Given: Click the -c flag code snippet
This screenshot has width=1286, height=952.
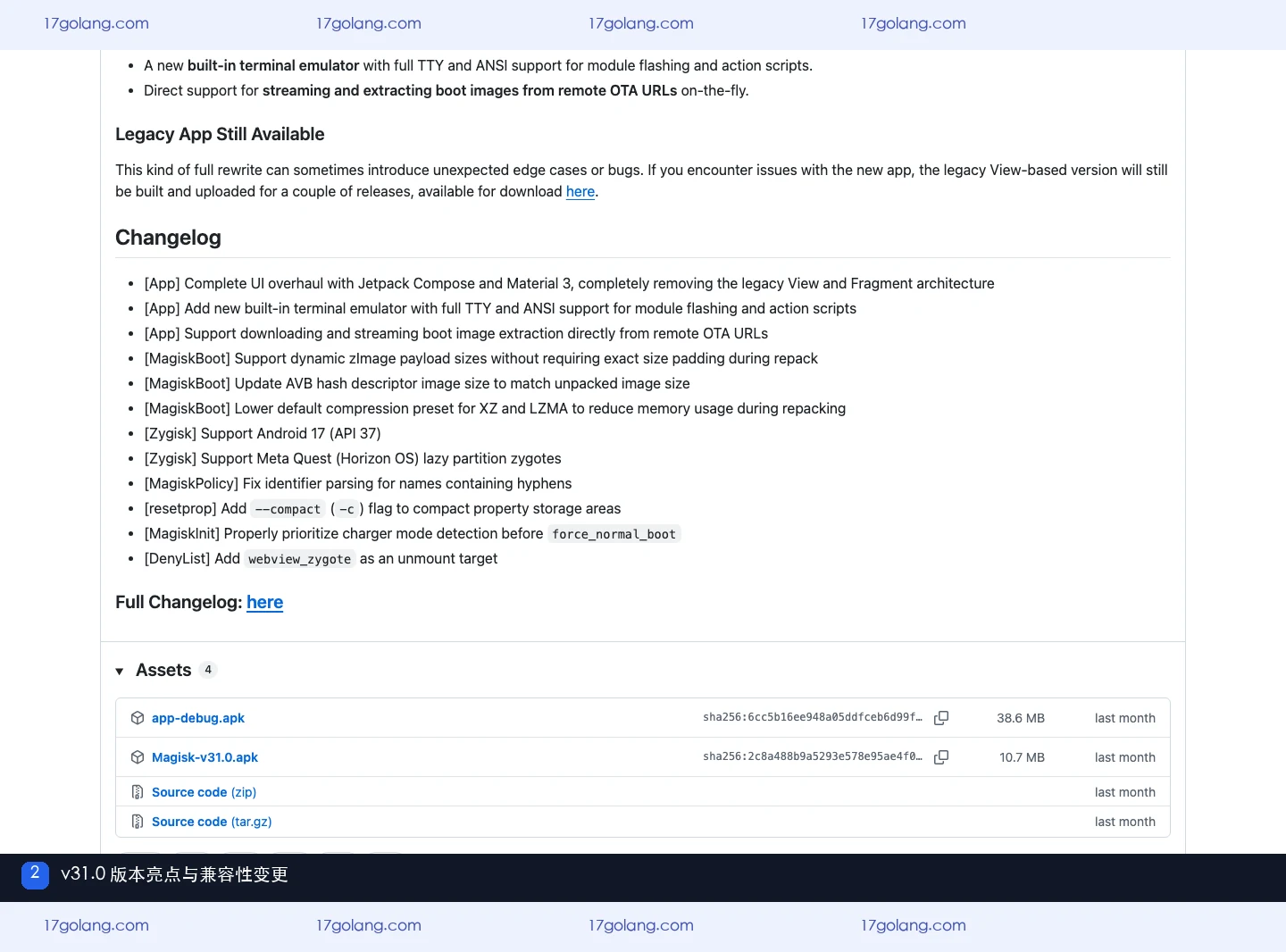Looking at the screenshot, I should coord(347,509).
